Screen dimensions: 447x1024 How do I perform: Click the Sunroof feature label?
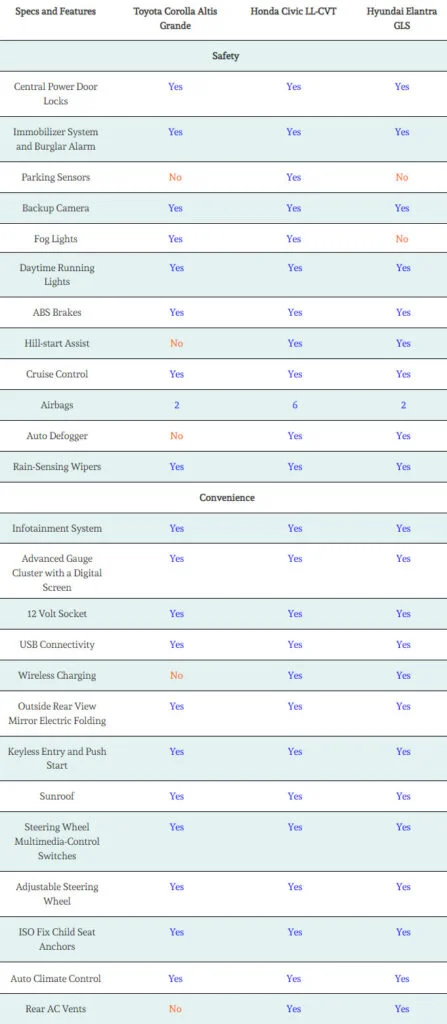coord(56,797)
